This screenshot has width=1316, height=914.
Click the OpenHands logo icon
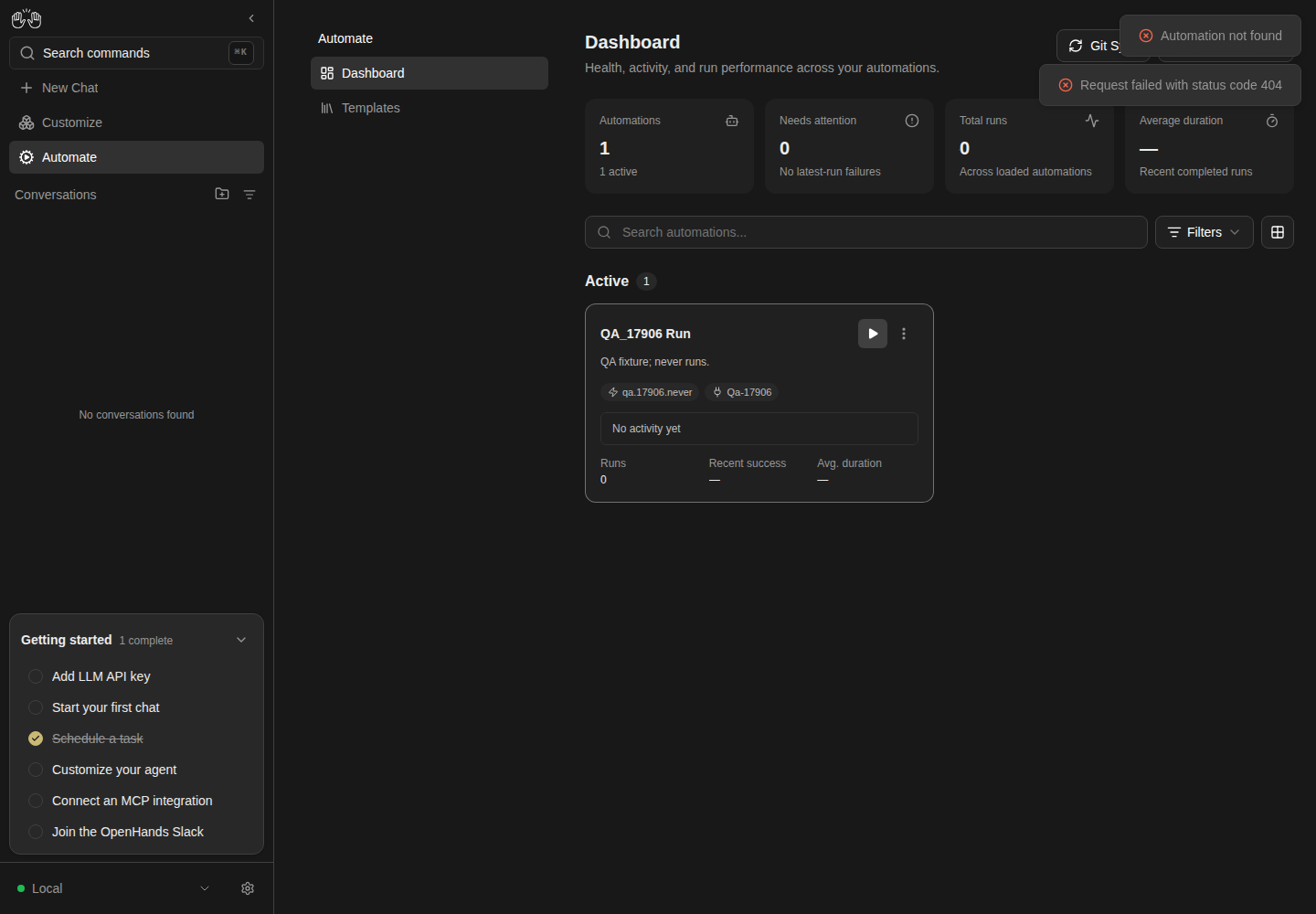pyautogui.click(x=27, y=18)
